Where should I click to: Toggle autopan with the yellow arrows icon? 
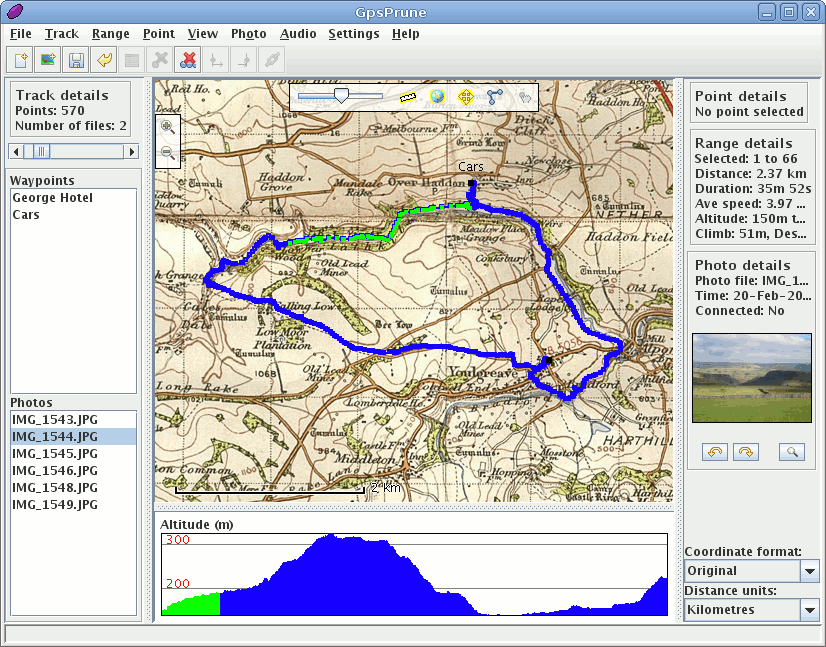(466, 97)
